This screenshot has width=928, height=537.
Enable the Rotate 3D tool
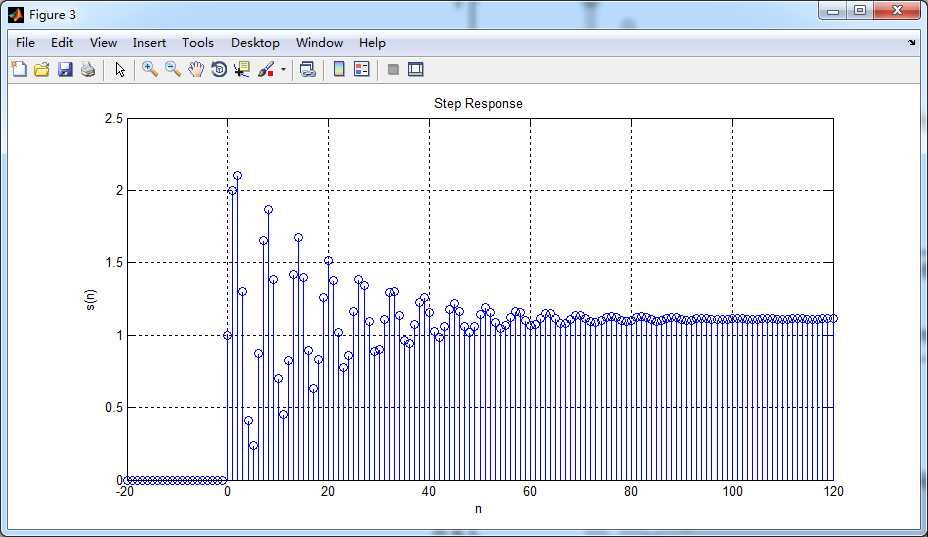[219, 69]
